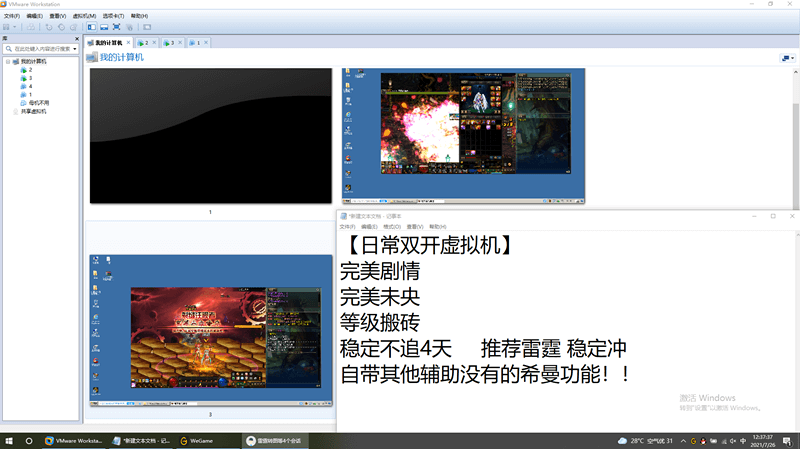Image resolution: width=800 pixels, height=449 pixels.
Task: Click the Cortana search circle icon
Action: coord(29,441)
